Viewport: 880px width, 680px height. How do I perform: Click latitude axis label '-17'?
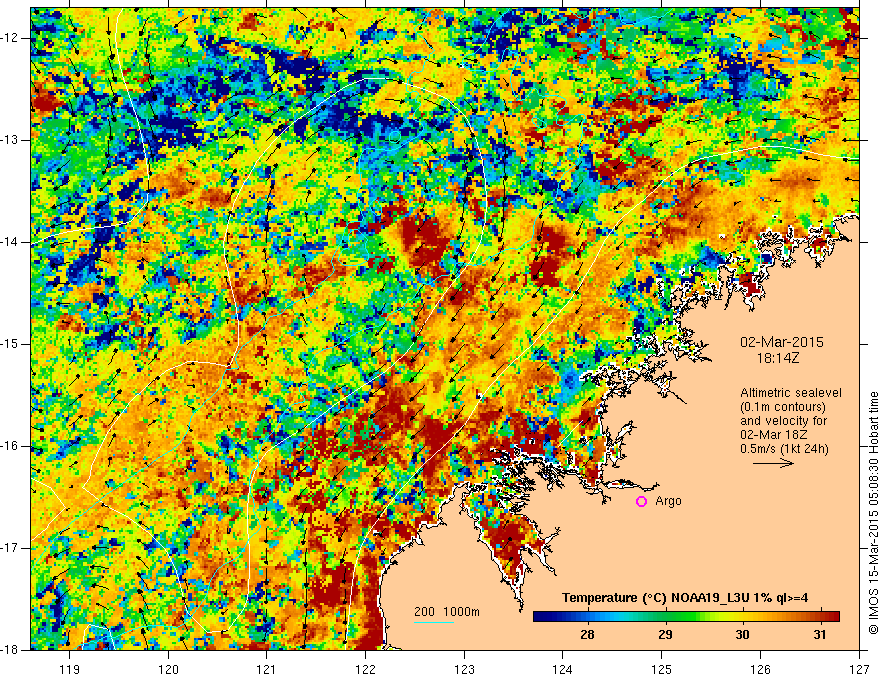[x=11, y=548]
